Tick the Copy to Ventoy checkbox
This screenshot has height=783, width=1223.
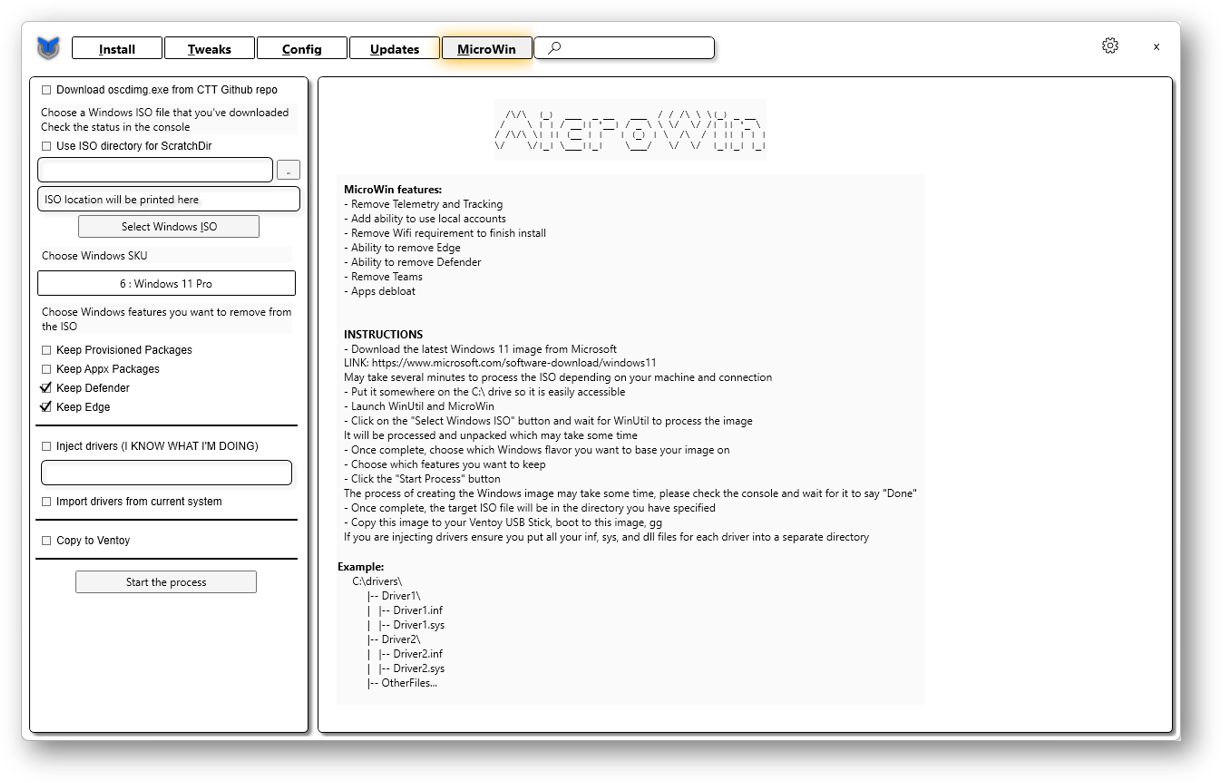click(x=46, y=541)
